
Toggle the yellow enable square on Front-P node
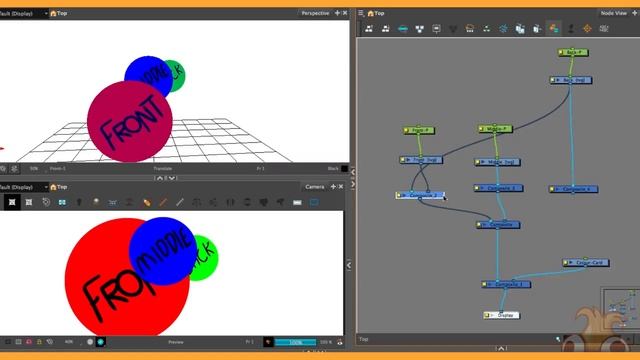click(x=406, y=130)
